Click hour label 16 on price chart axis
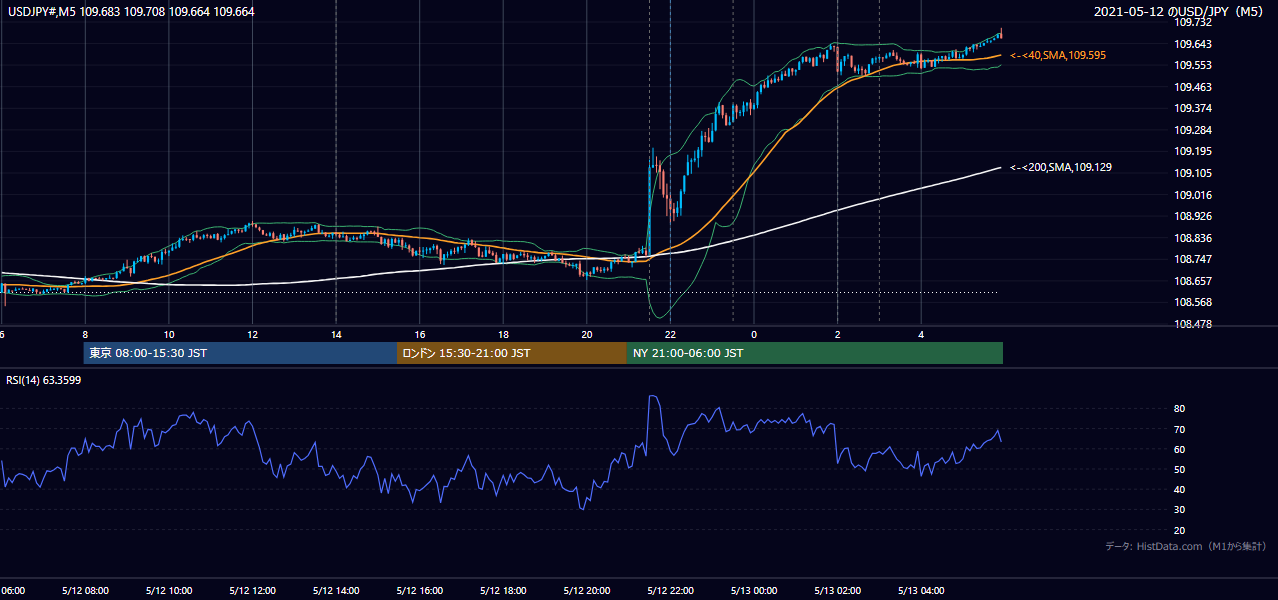The width and height of the screenshot is (1278, 600). (420, 335)
